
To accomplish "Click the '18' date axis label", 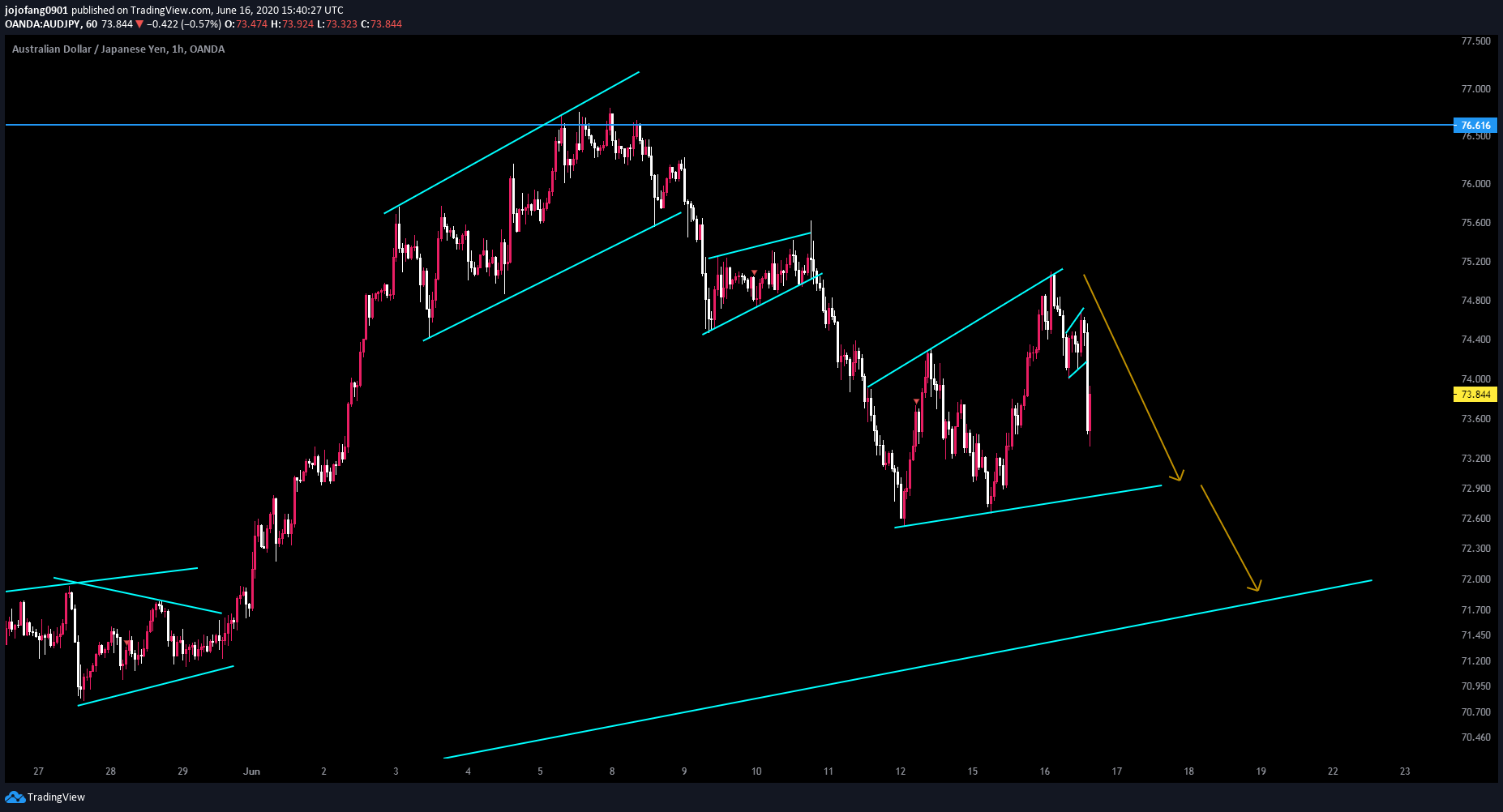I will tap(1189, 771).
